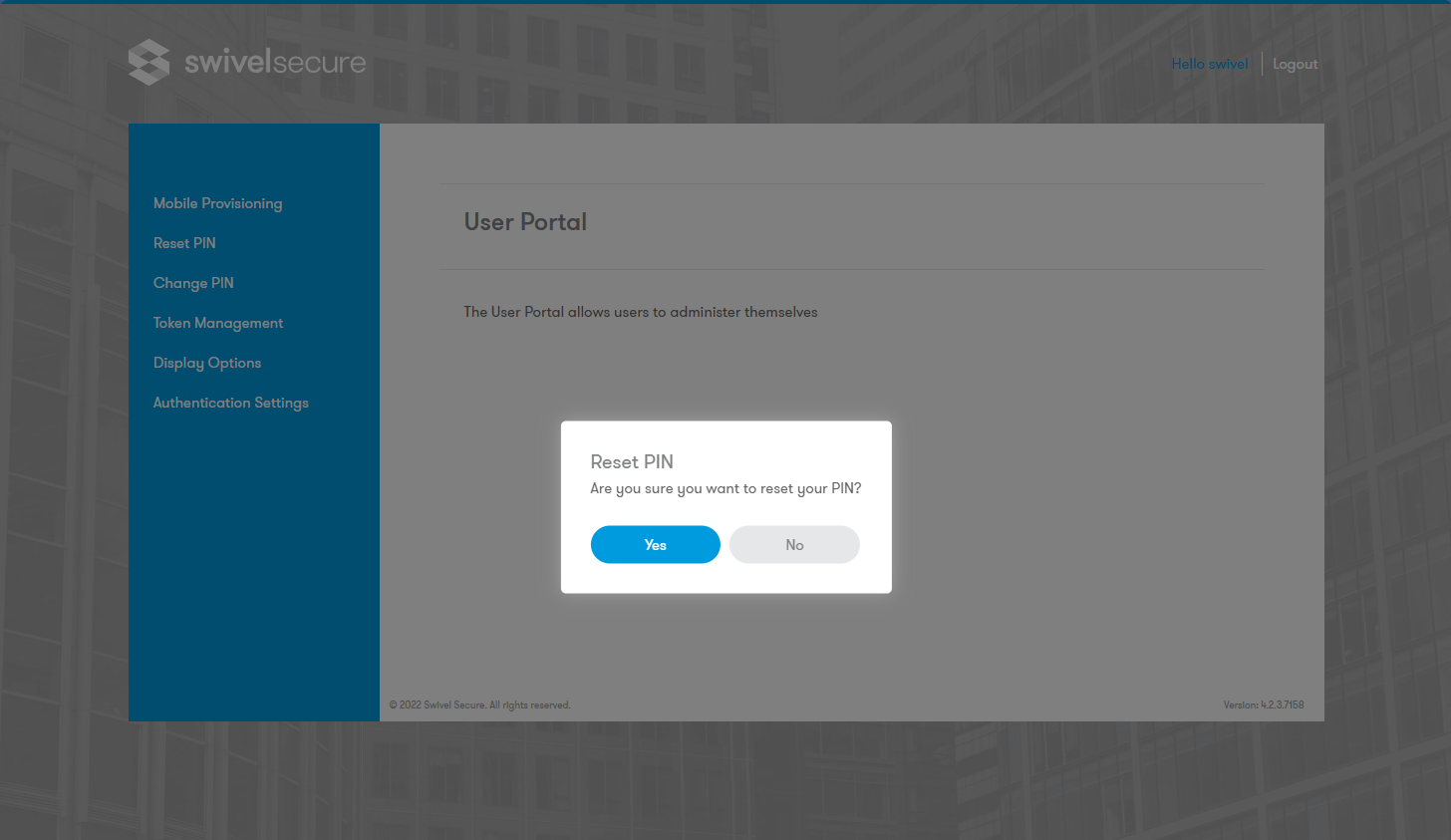
Task: Click the swivelsecure wordmark text
Action: (x=275, y=63)
